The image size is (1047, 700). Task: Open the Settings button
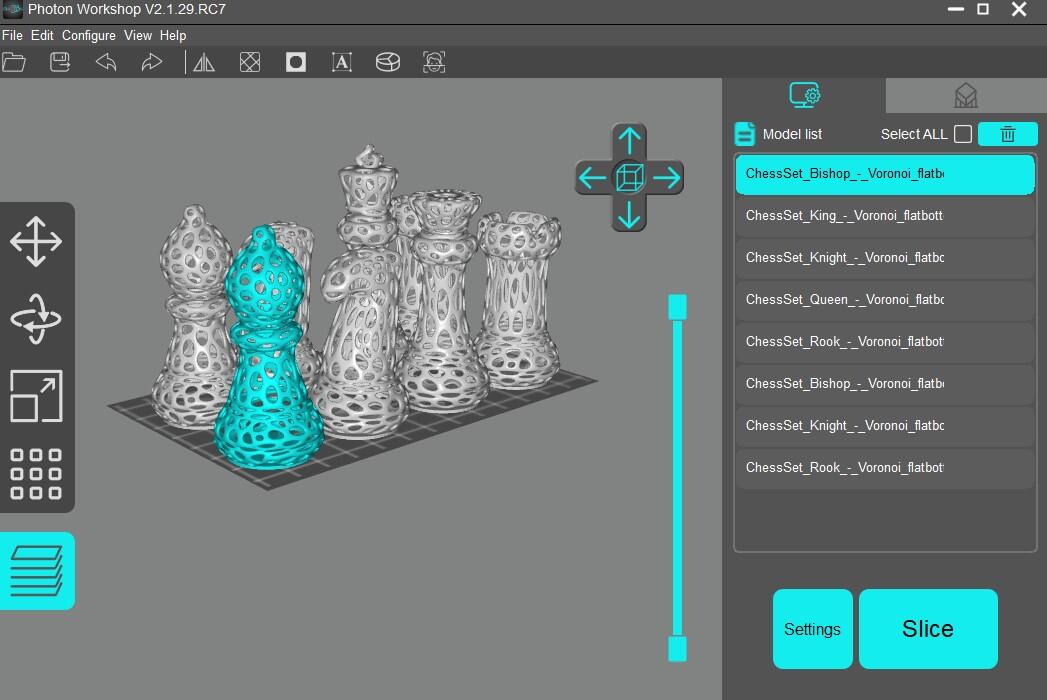[x=812, y=629]
